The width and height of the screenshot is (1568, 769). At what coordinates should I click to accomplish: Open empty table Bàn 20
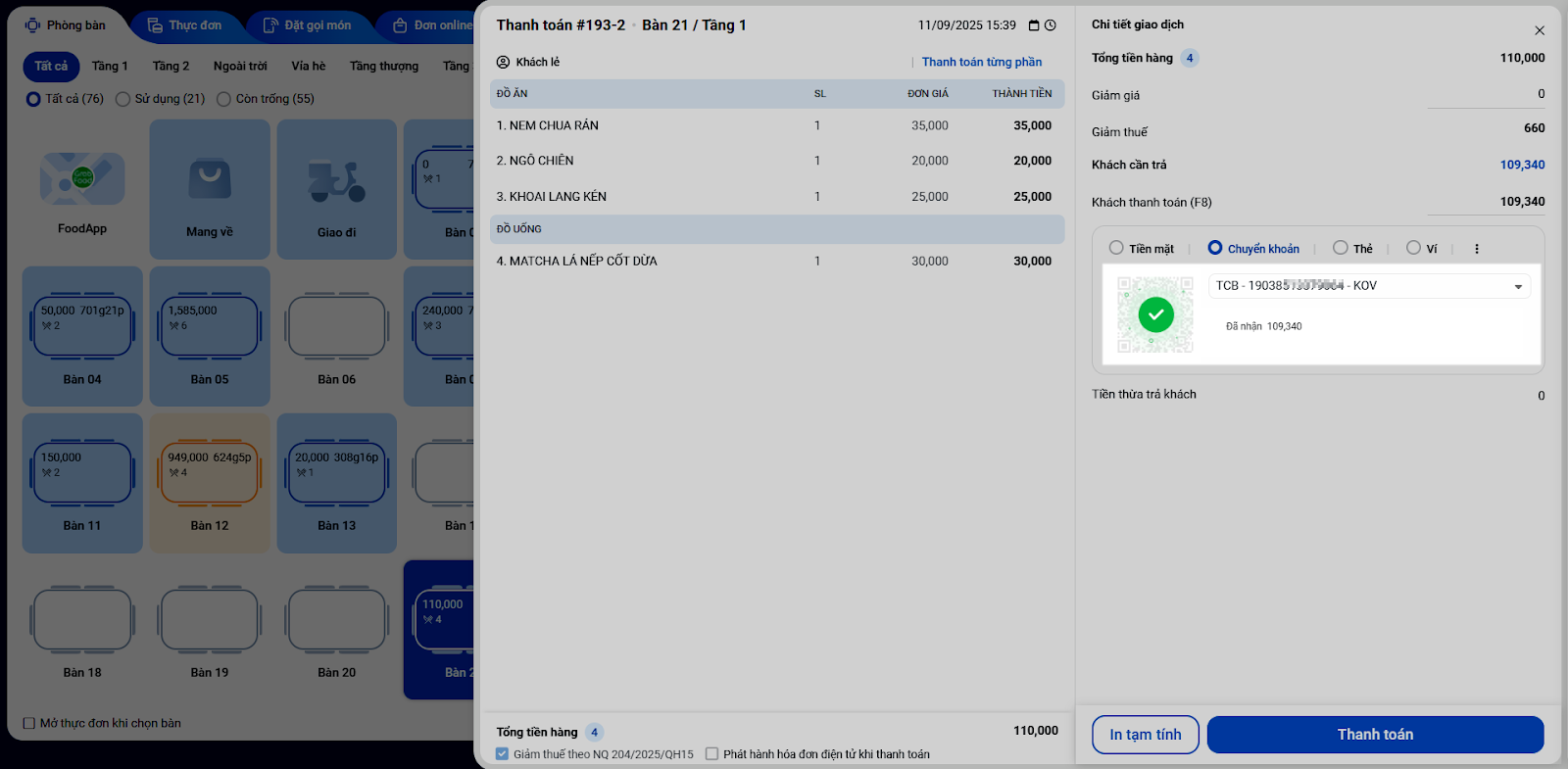click(337, 630)
